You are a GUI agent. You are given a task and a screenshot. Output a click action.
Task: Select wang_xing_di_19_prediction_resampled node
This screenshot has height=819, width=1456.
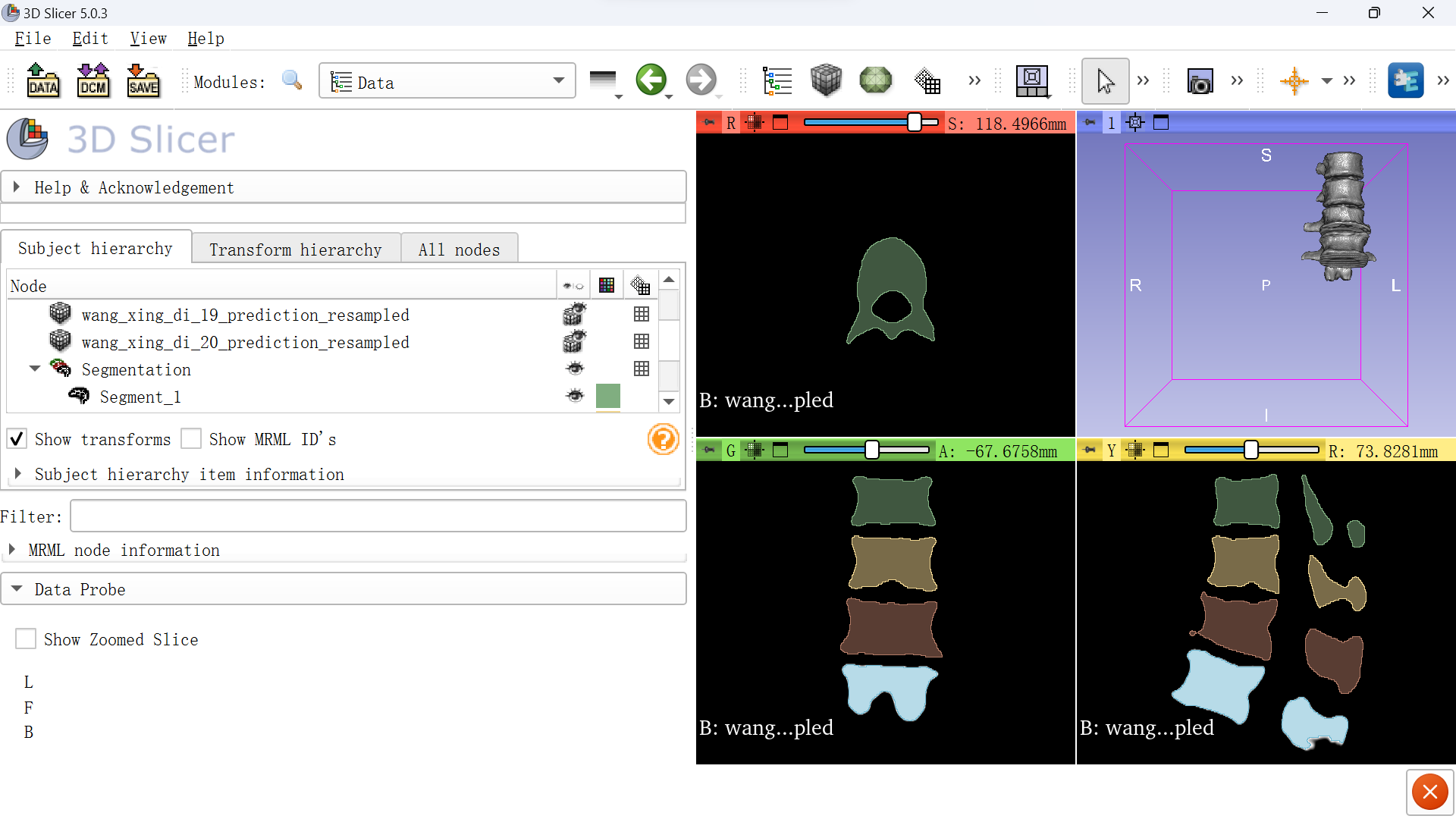tap(245, 315)
